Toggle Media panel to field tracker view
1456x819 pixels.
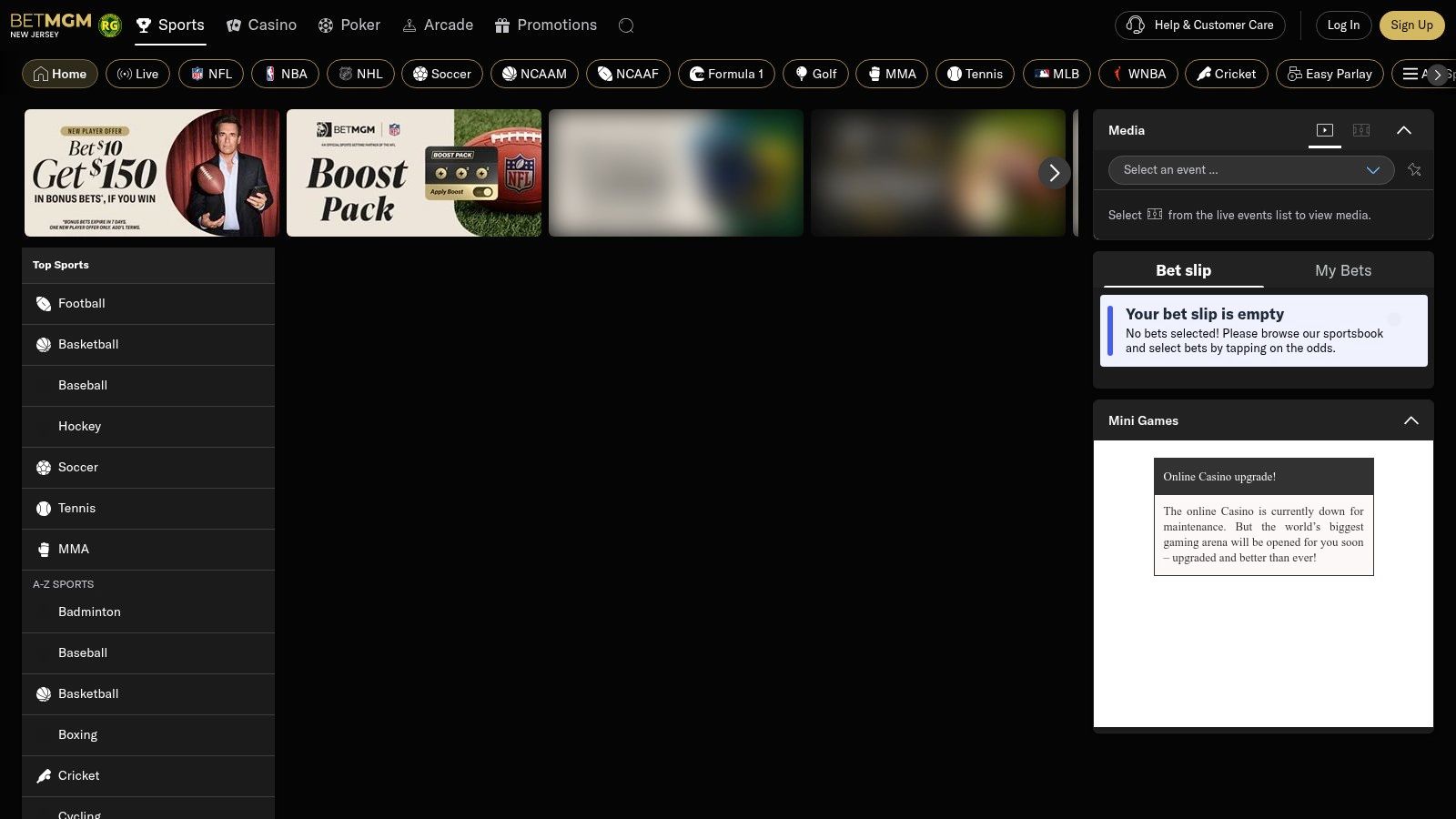(x=1360, y=130)
